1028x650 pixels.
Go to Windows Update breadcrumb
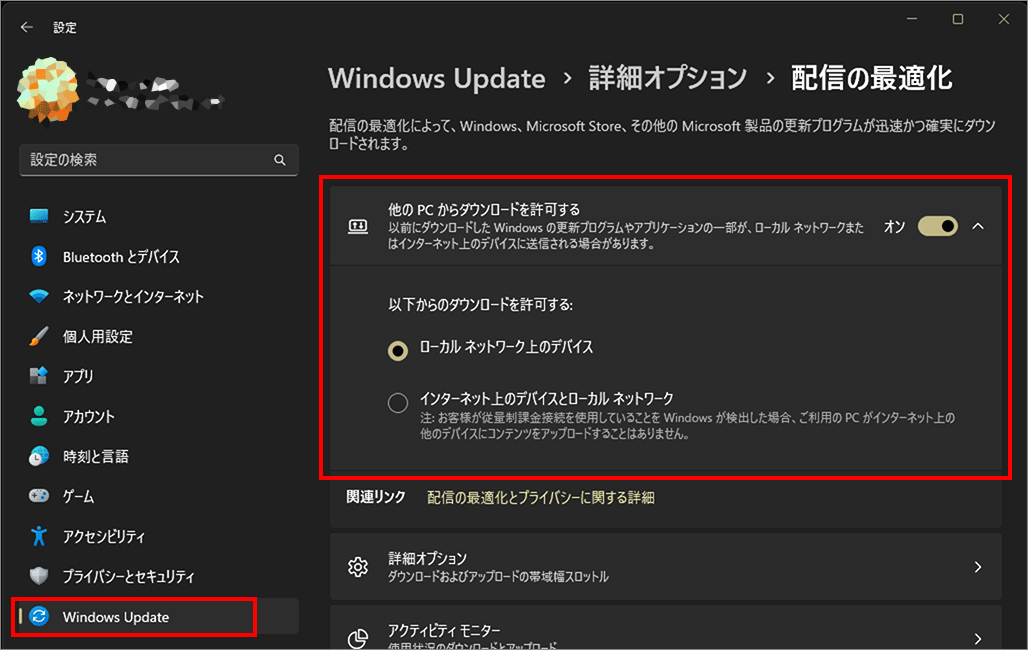437,79
